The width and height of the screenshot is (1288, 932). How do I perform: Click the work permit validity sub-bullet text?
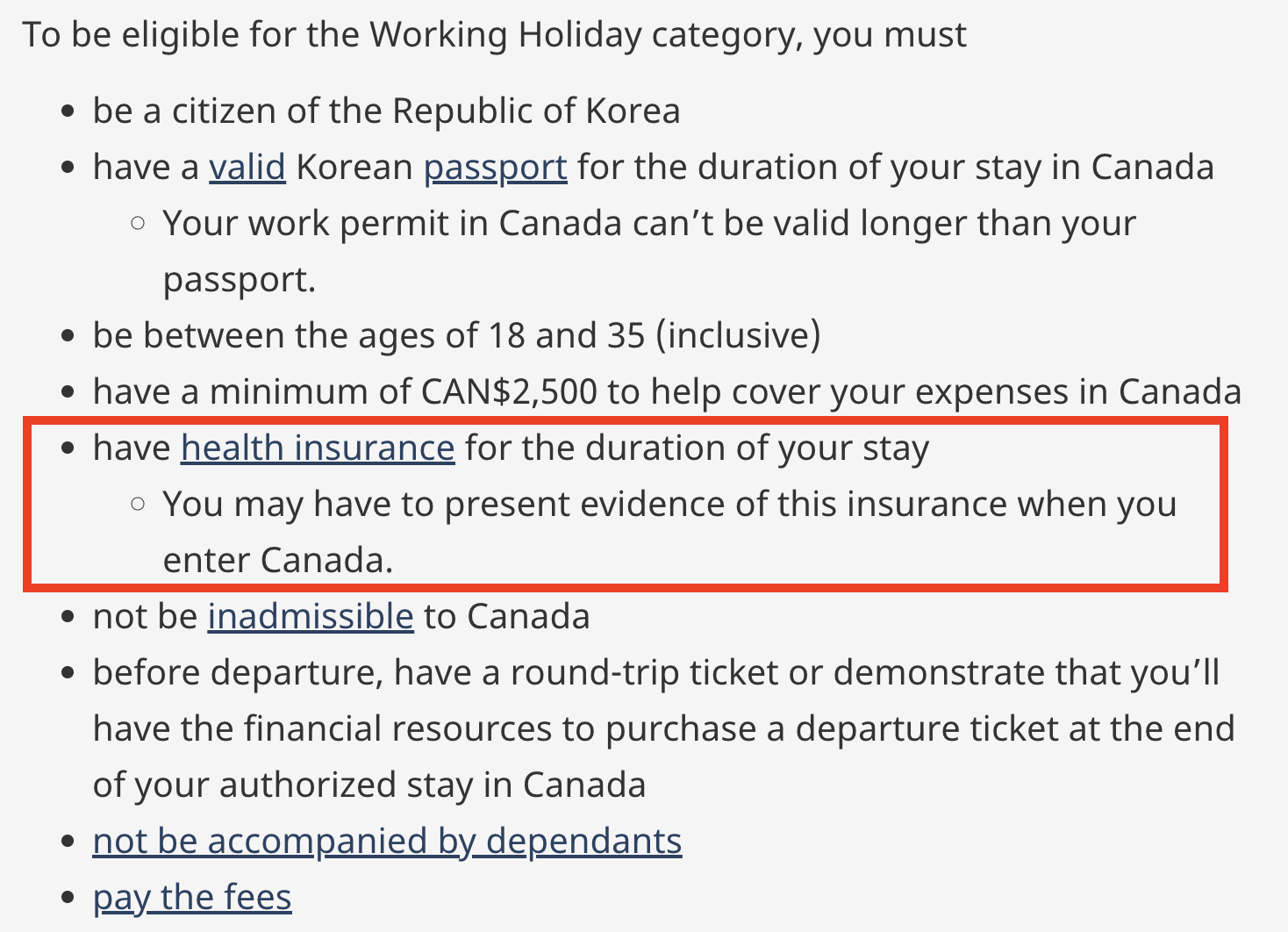649,251
